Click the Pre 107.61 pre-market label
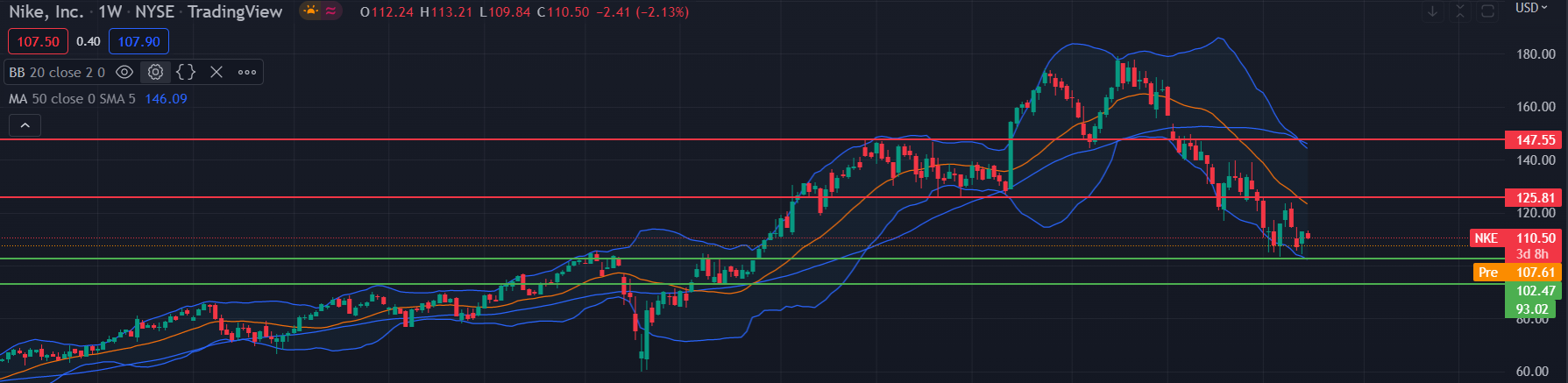The height and width of the screenshot is (383, 1568). click(x=1518, y=273)
